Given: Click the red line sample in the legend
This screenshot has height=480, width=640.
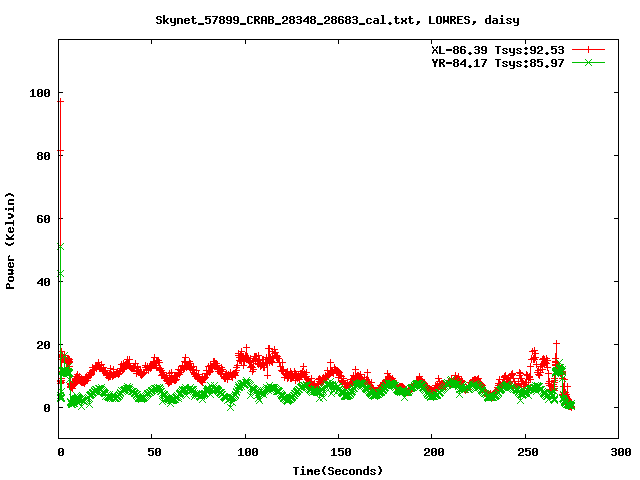Looking at the screenshot, I should tap(588, 50).
